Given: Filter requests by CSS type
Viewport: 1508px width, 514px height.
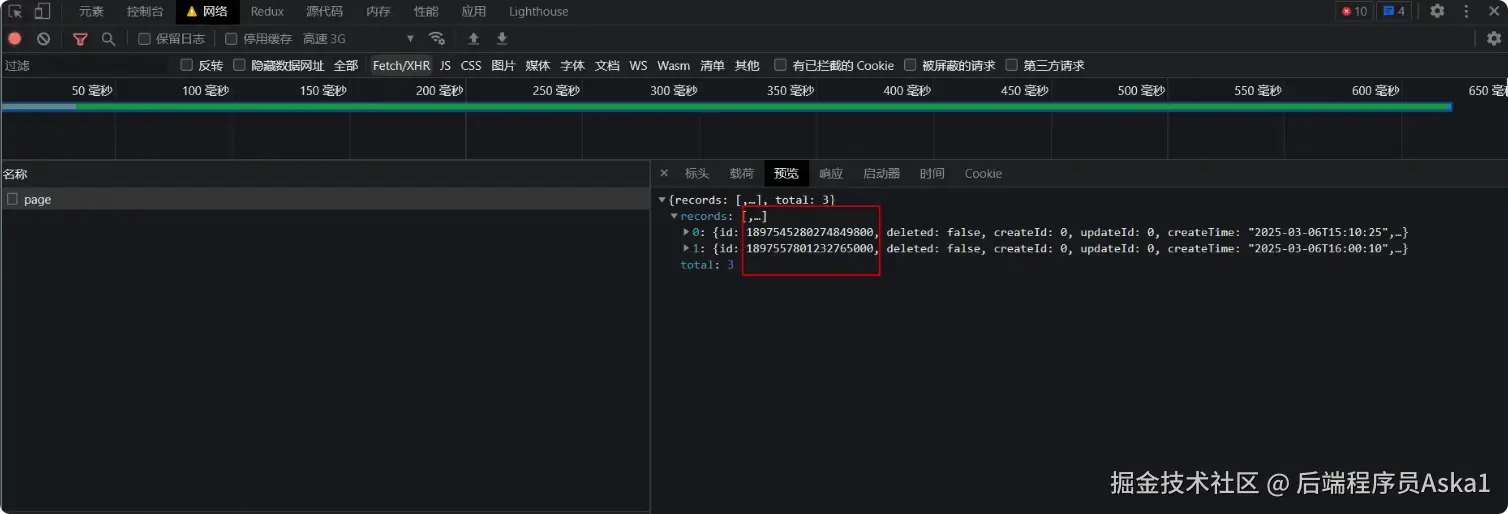Looking at the screenshot, I should pos(471,65).
